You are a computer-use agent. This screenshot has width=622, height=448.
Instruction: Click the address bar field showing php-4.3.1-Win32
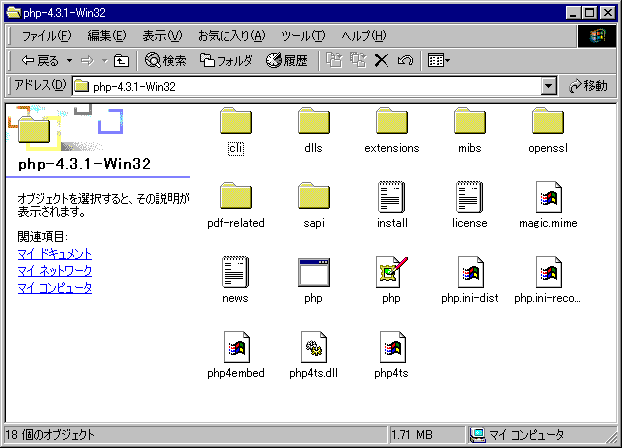[307, 86]
